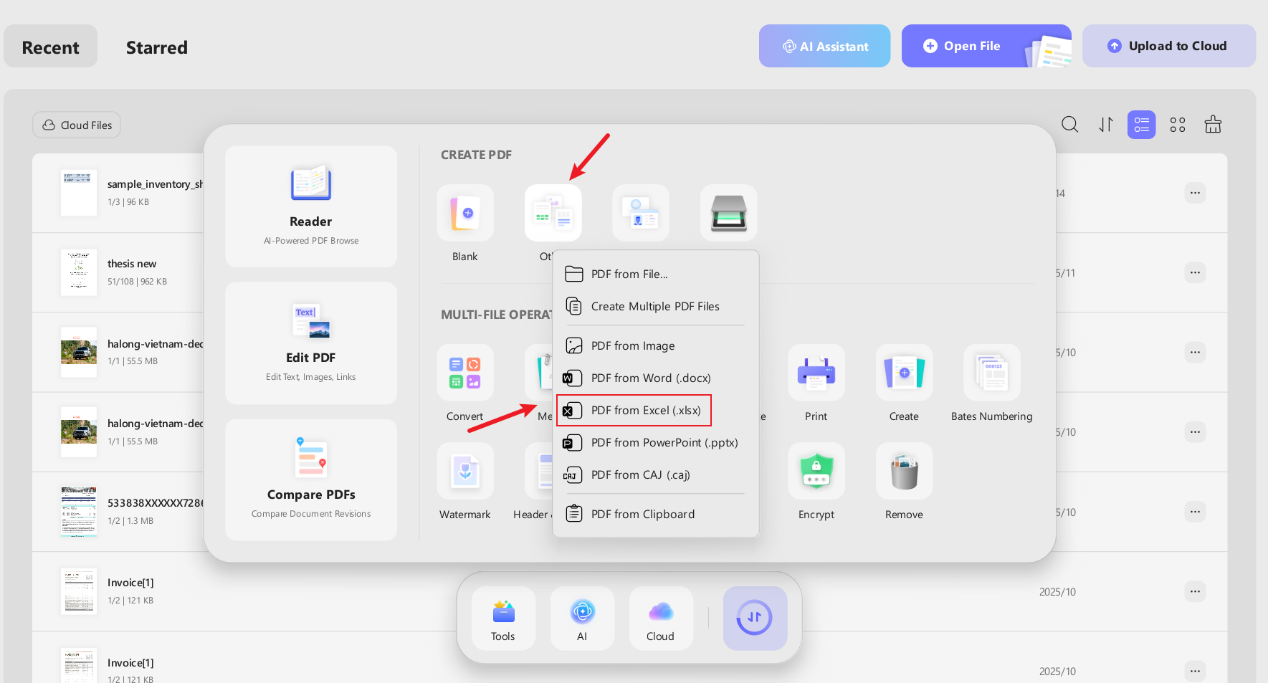The width and height of the screenshot is (1268, 683).
Task: Open the Print tool
Action: click(x=816, y=373)
